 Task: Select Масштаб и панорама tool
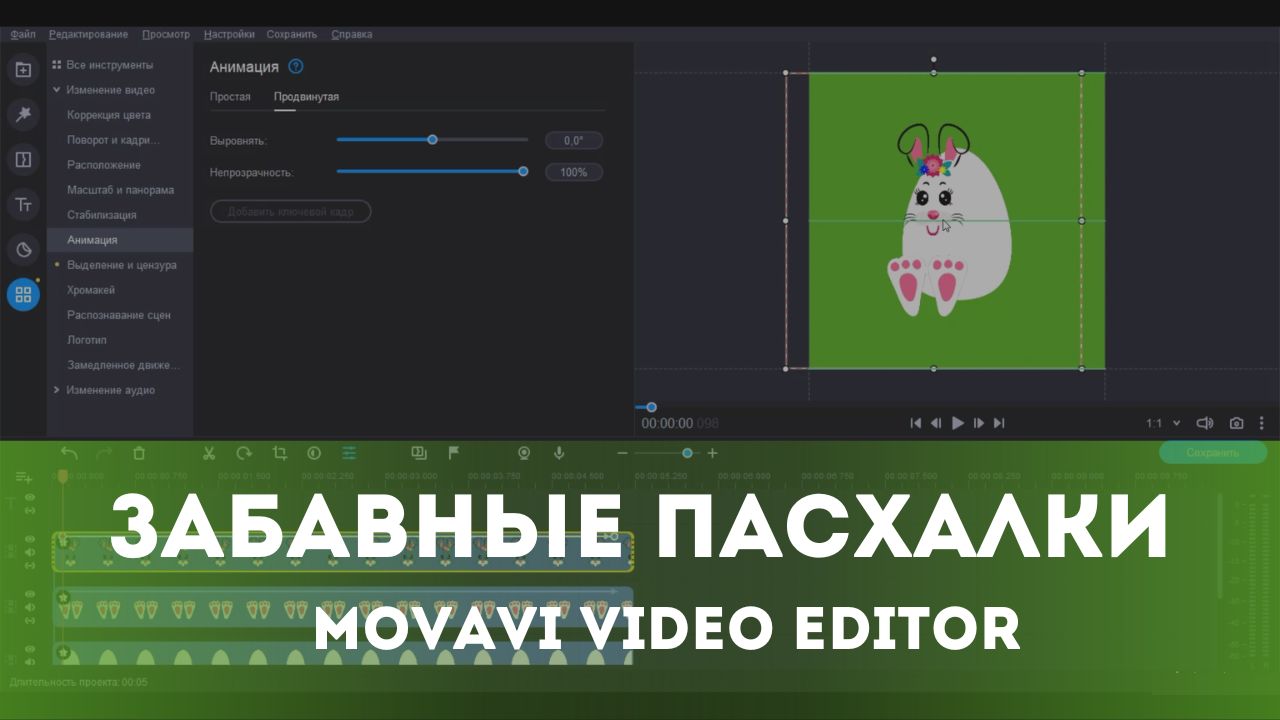(120, 190)
